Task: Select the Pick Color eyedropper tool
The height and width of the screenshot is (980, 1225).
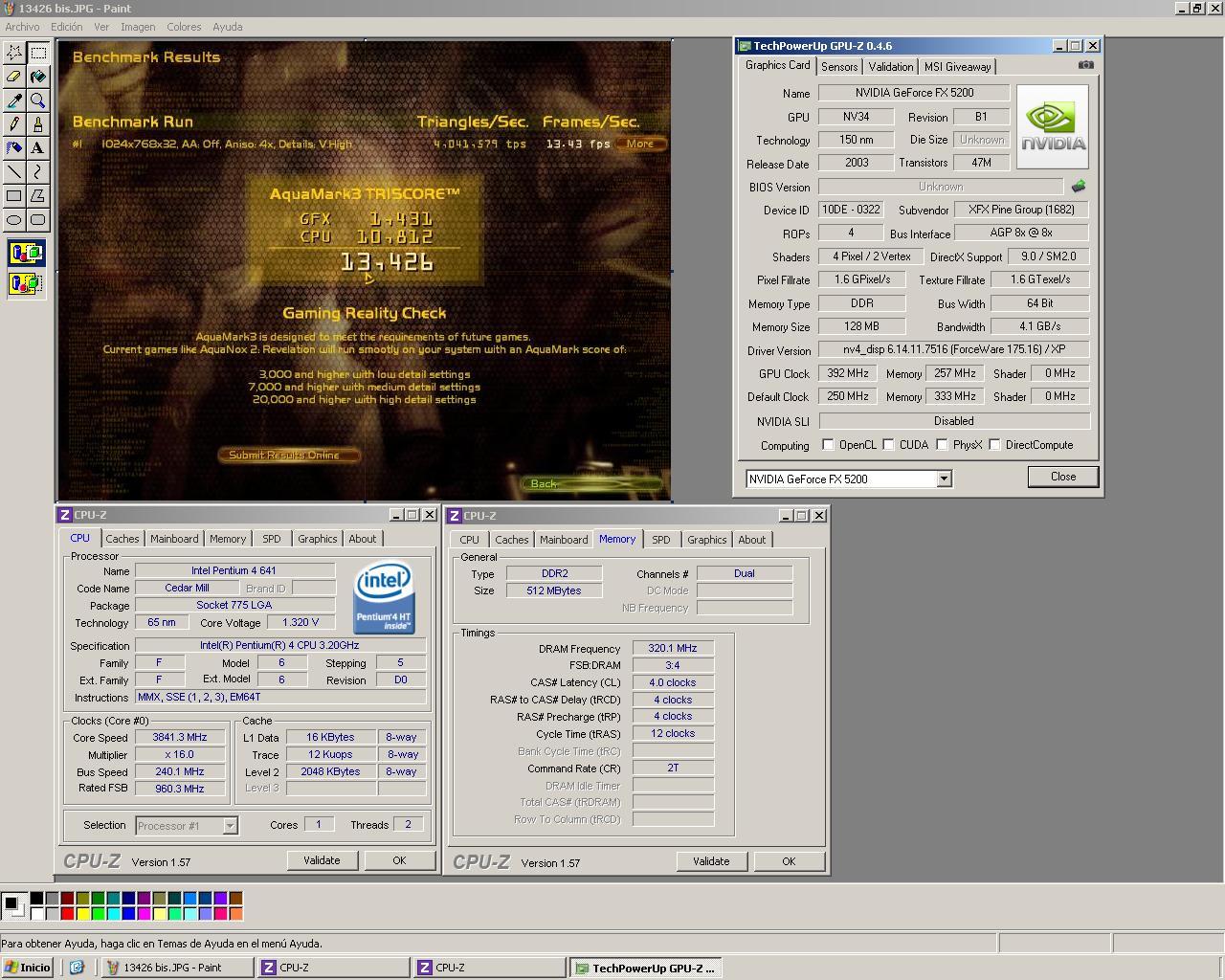Action: 14,100
